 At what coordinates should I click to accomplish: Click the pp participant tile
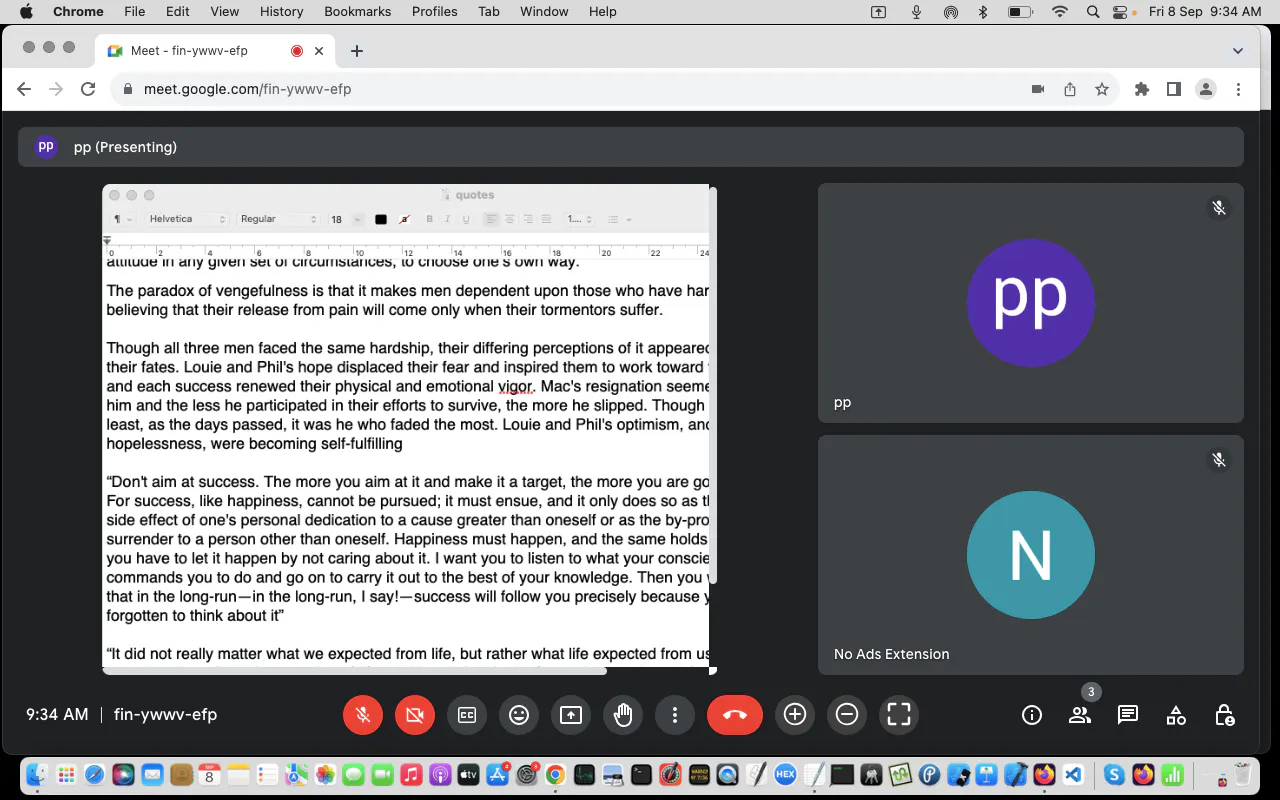tap(1031, 302)
